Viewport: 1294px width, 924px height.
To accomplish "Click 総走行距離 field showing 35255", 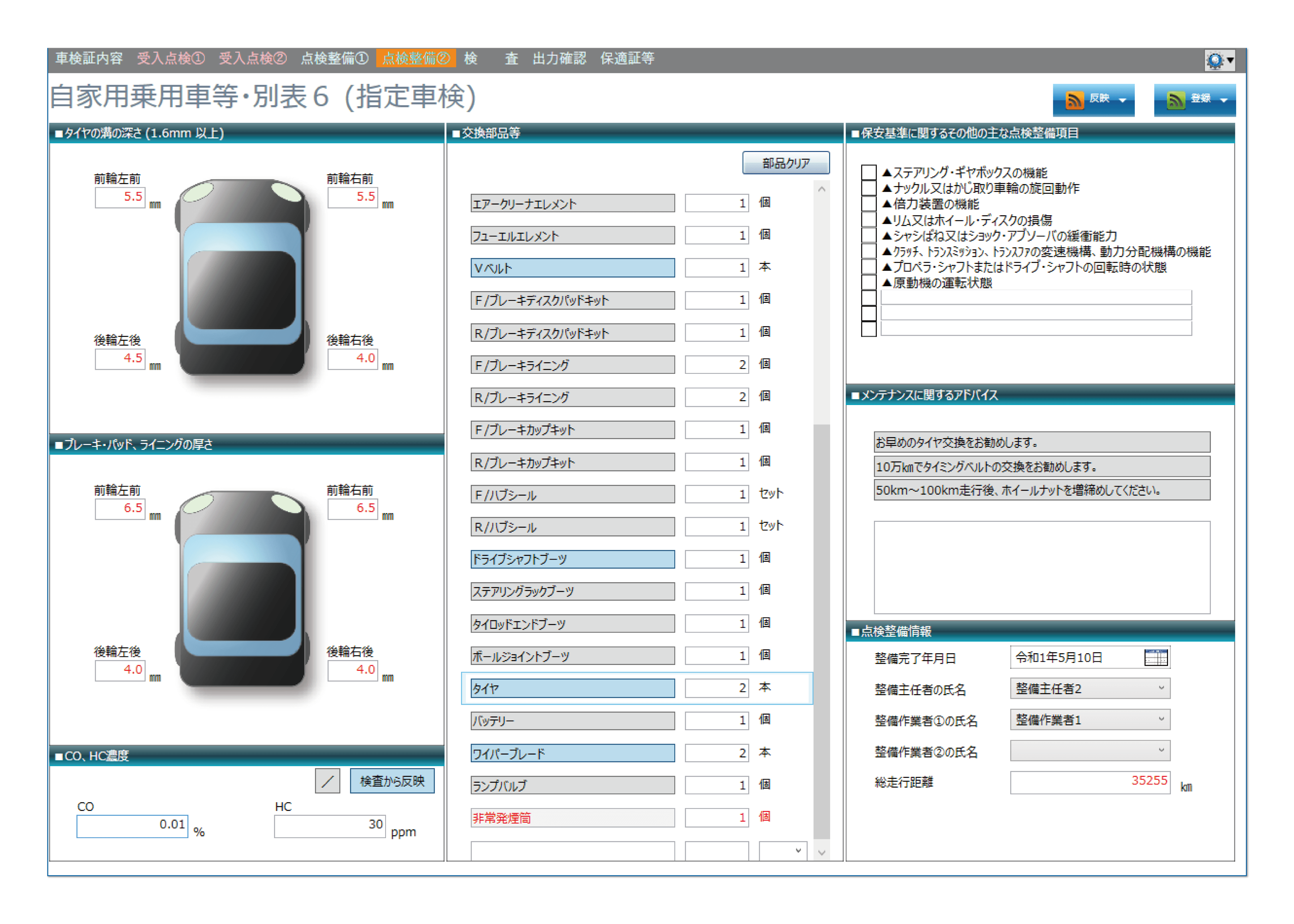I will click(x=1090, y=782).
